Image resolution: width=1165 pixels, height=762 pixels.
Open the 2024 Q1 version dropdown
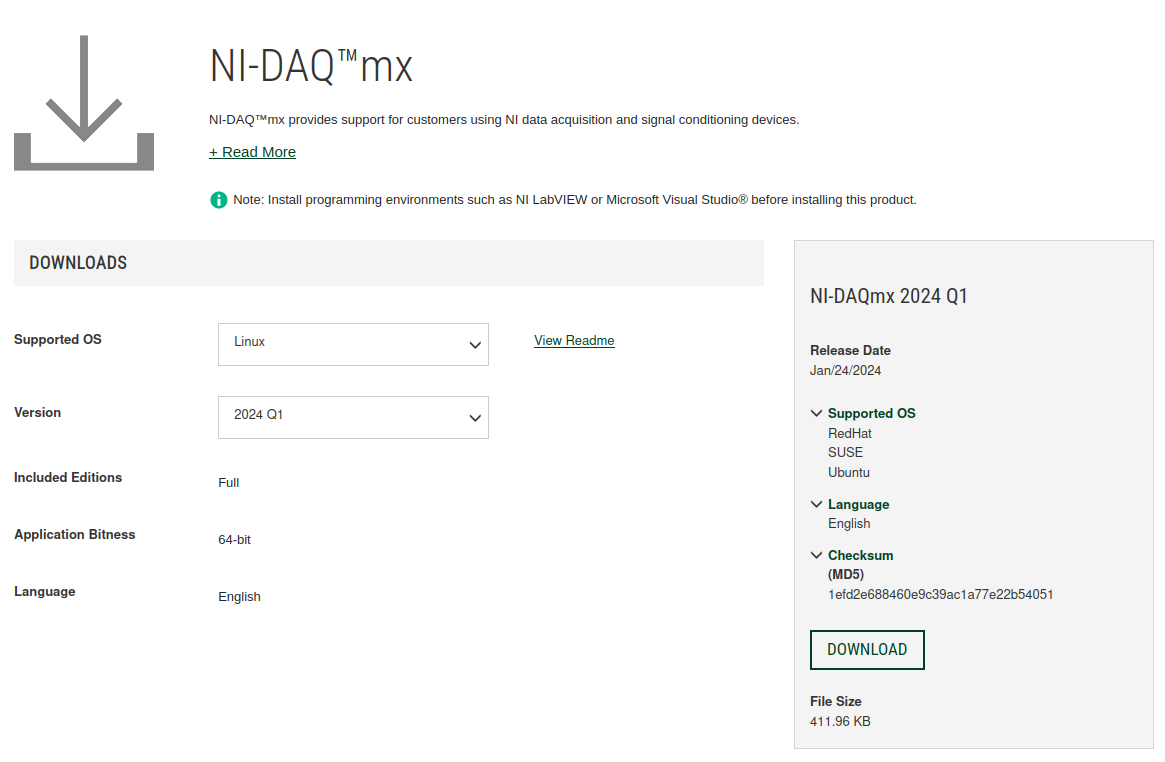352,417
